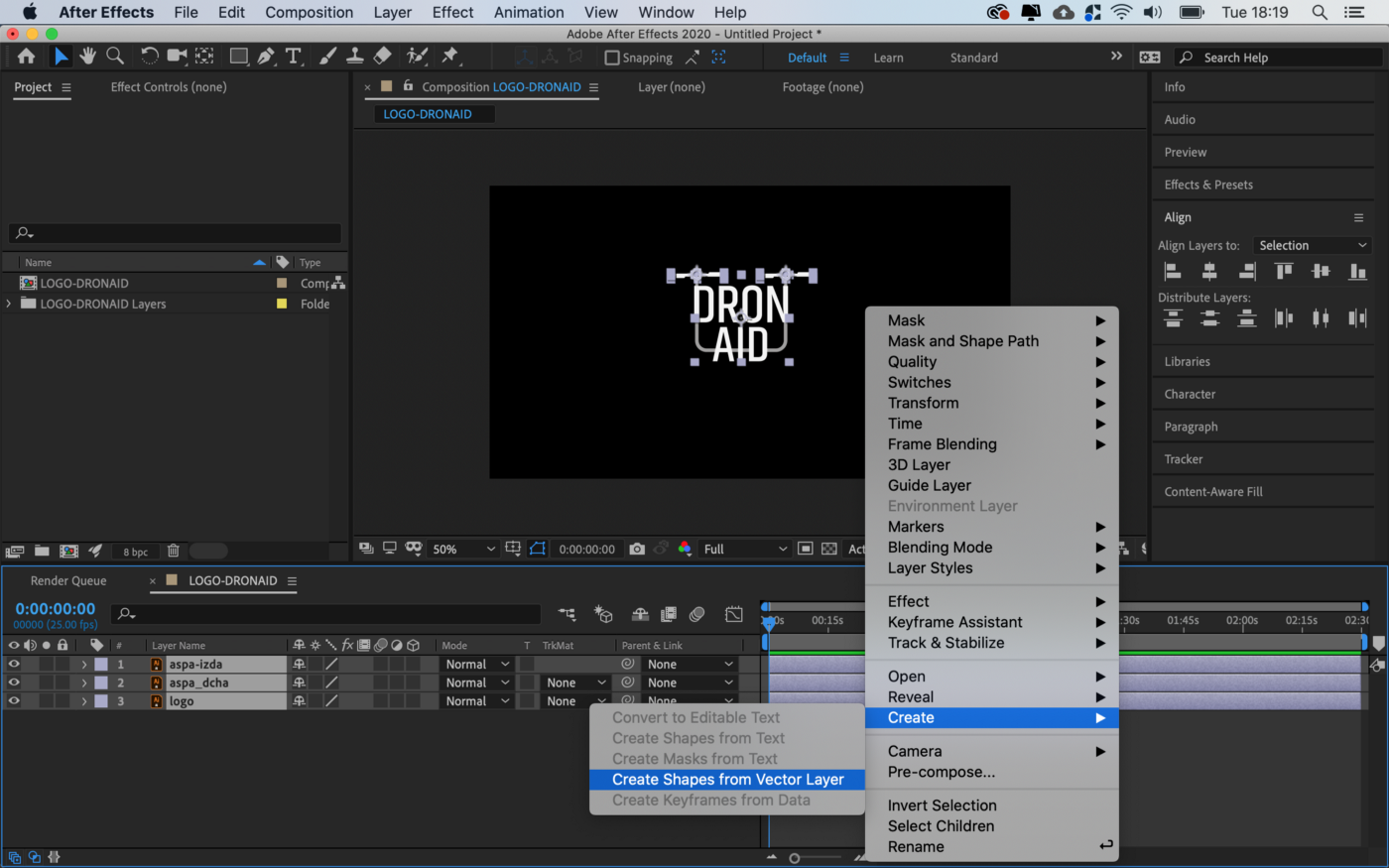The width and height of the screenshot is (1389, 868).
Task: Select the Pen tool
Action: point(266,57)
